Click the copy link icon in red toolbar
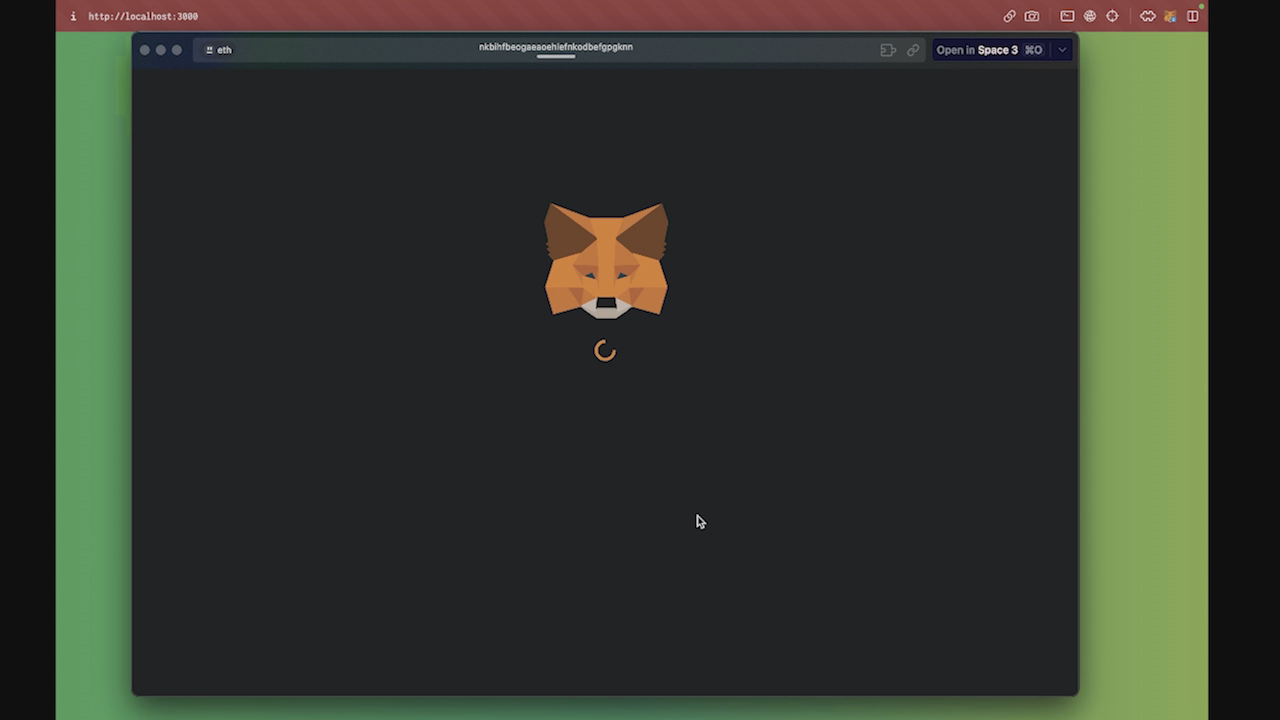This screenshot has width=1280, height=720. [1009, 16]
